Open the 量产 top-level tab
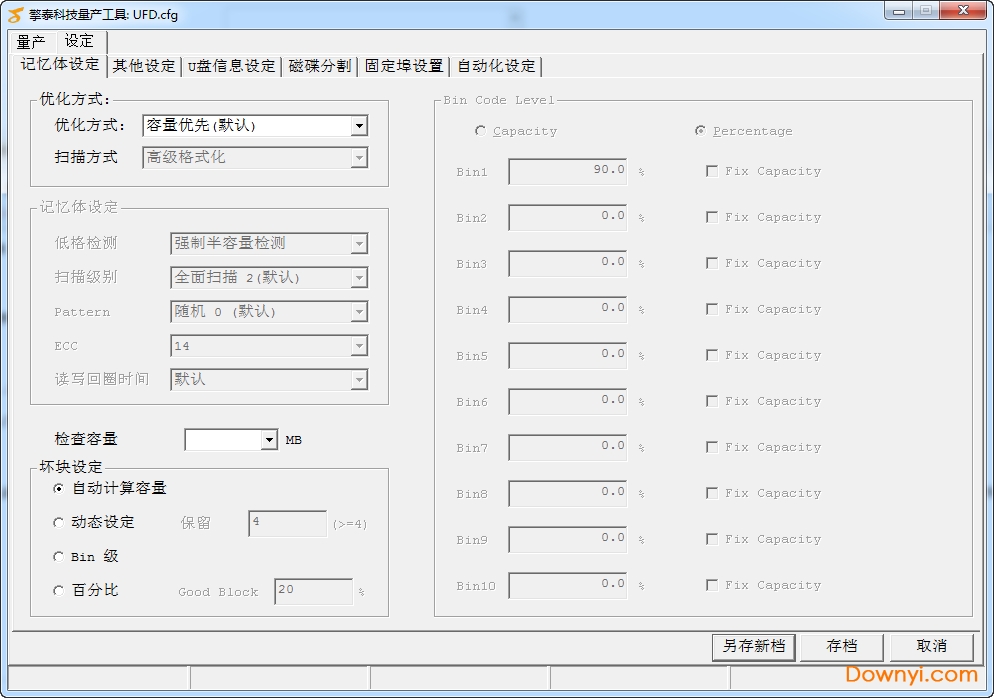The height and width of the screenshot is (698, 994). [x=31, y=41]
